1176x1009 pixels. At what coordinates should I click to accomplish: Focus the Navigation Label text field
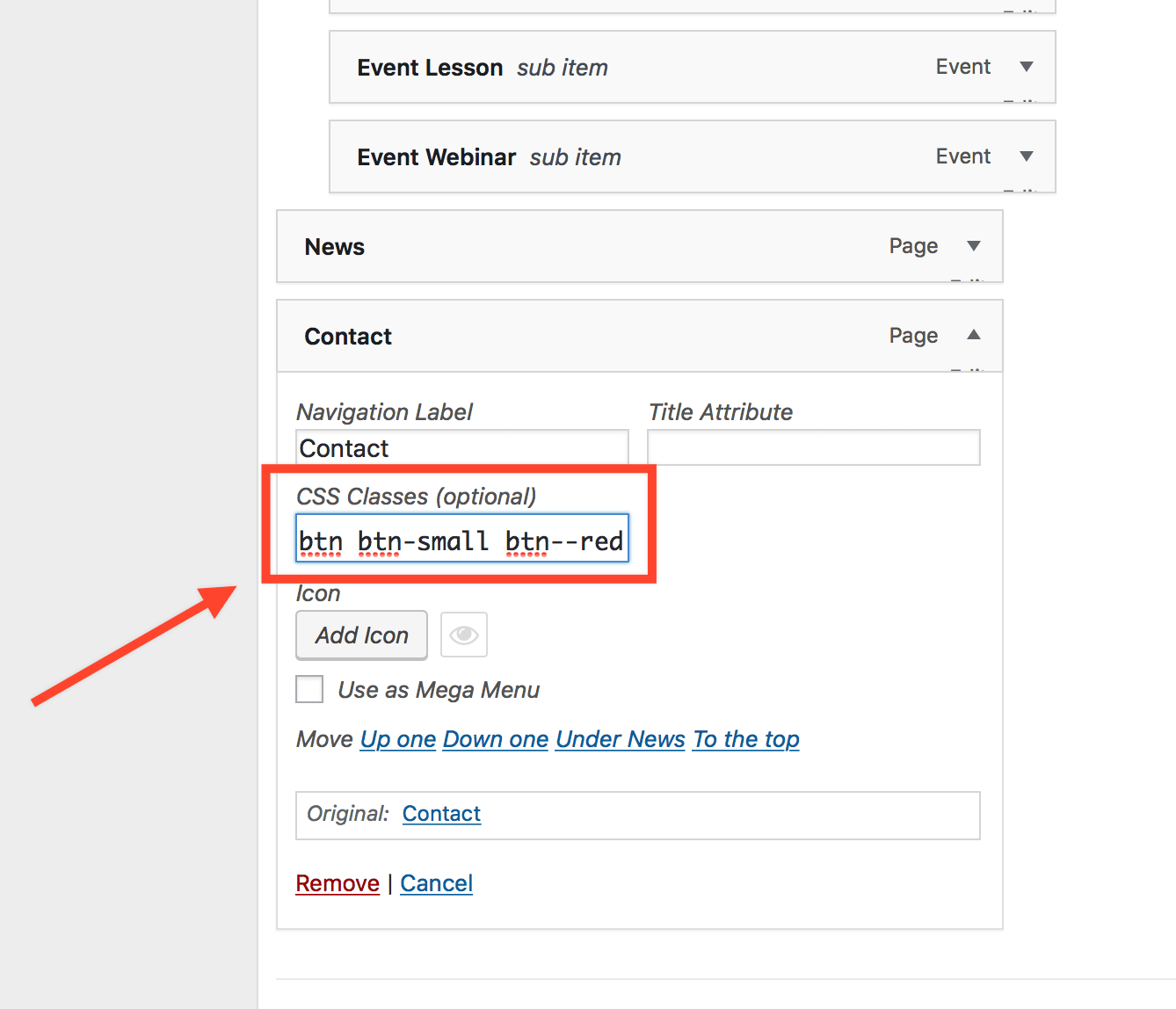461,447
